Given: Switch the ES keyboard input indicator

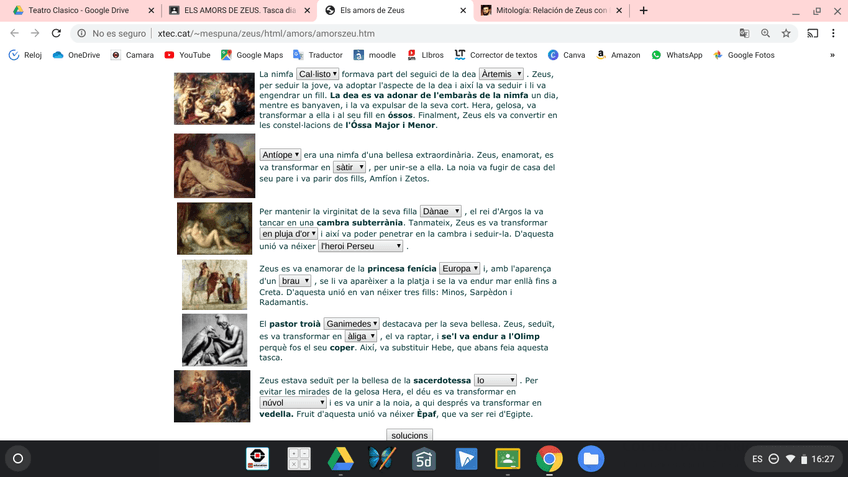Looking at the screenshot, I should coord(757,459).
